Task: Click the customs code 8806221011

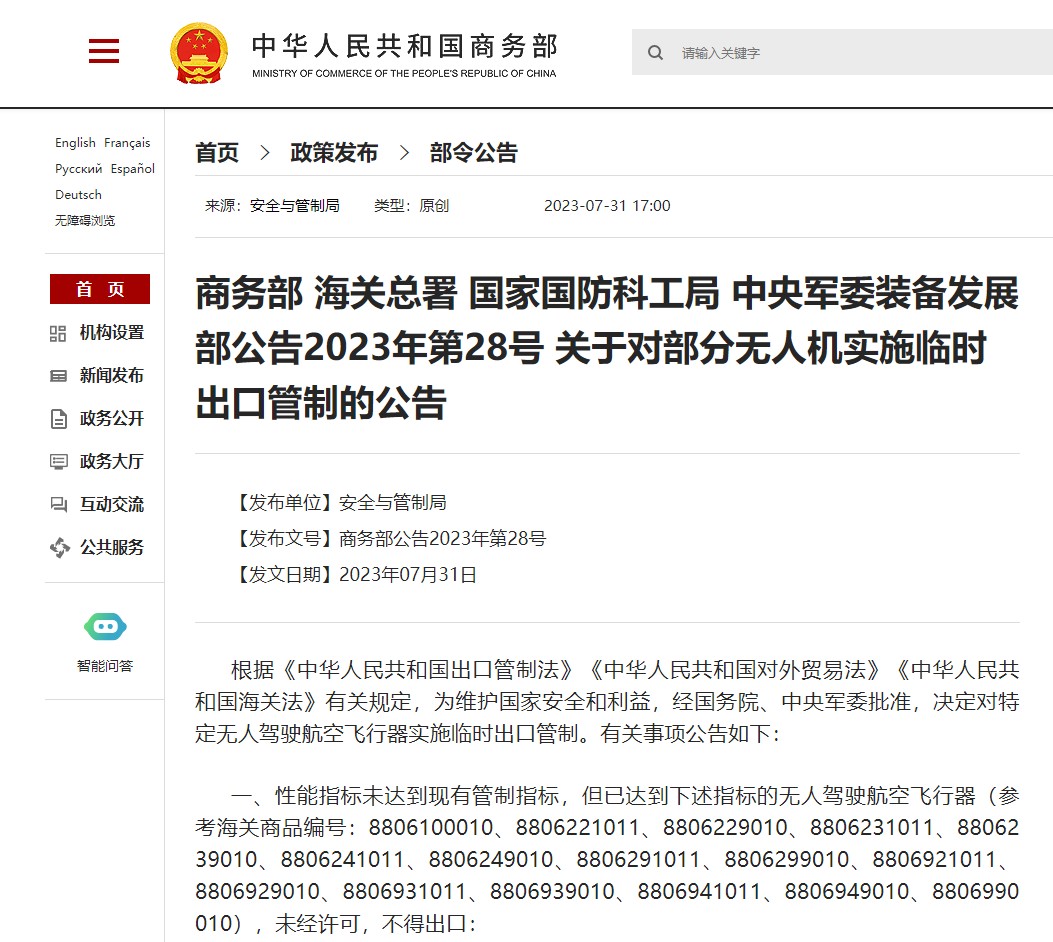Action: (578, 828)
